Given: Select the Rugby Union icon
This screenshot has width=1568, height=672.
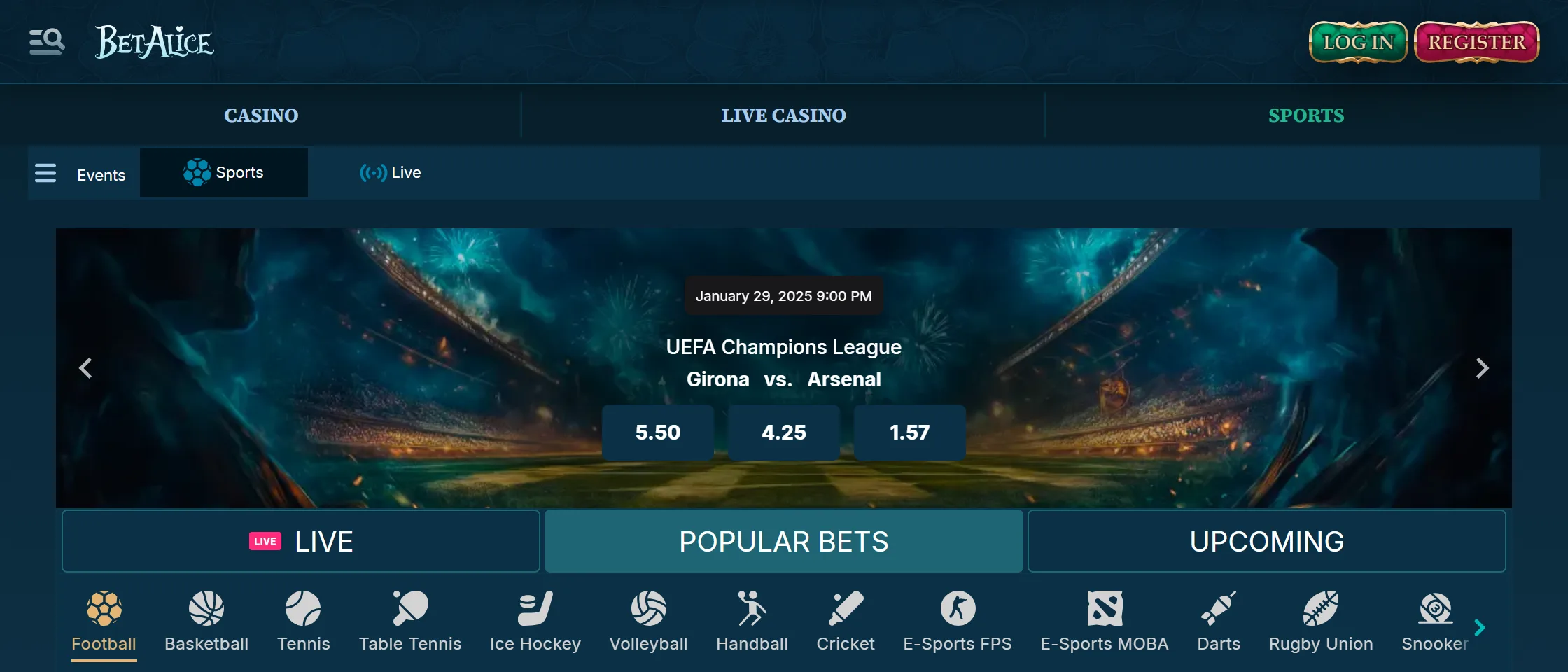Looking at the screenshot, I should click(1321, 608).
